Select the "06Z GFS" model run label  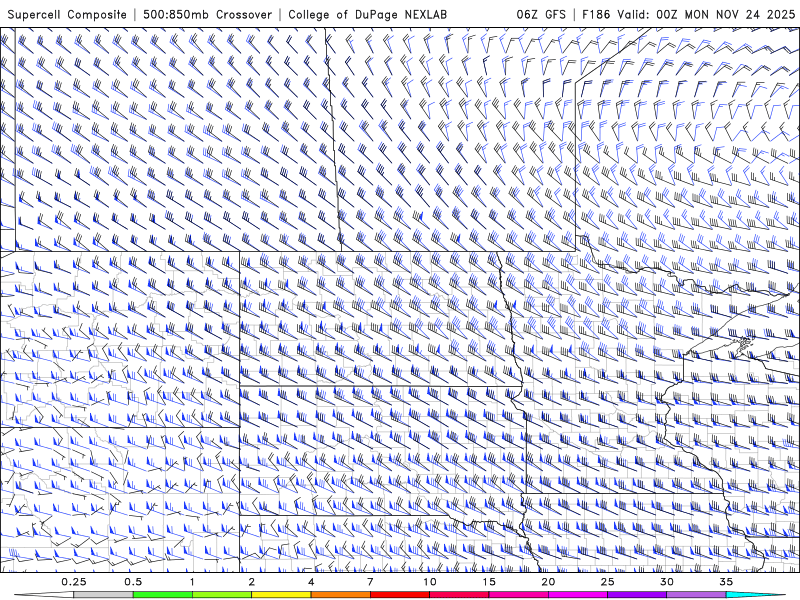(541, 14)
